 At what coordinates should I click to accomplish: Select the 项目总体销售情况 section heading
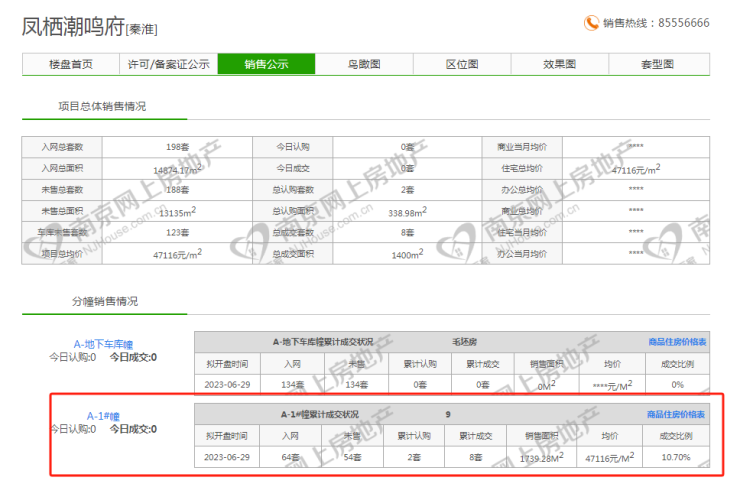(x=102, y=106)
